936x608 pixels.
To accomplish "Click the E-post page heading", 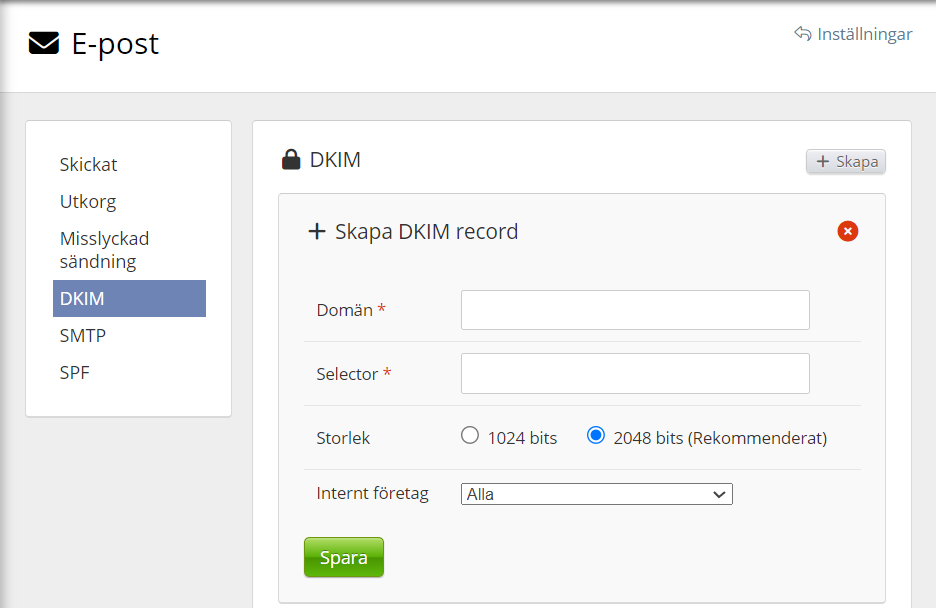I will pos(115,44).
